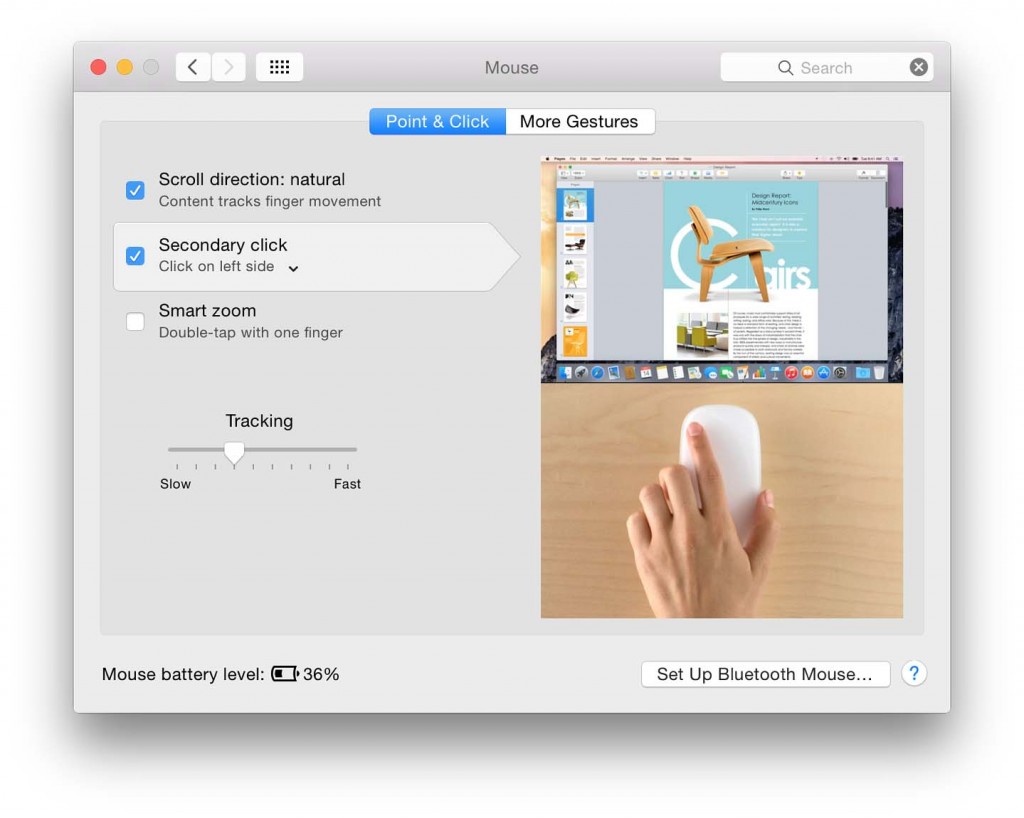1024x818 pixels.
Task: Open help via the question mark icon
Action: (913, 673)
